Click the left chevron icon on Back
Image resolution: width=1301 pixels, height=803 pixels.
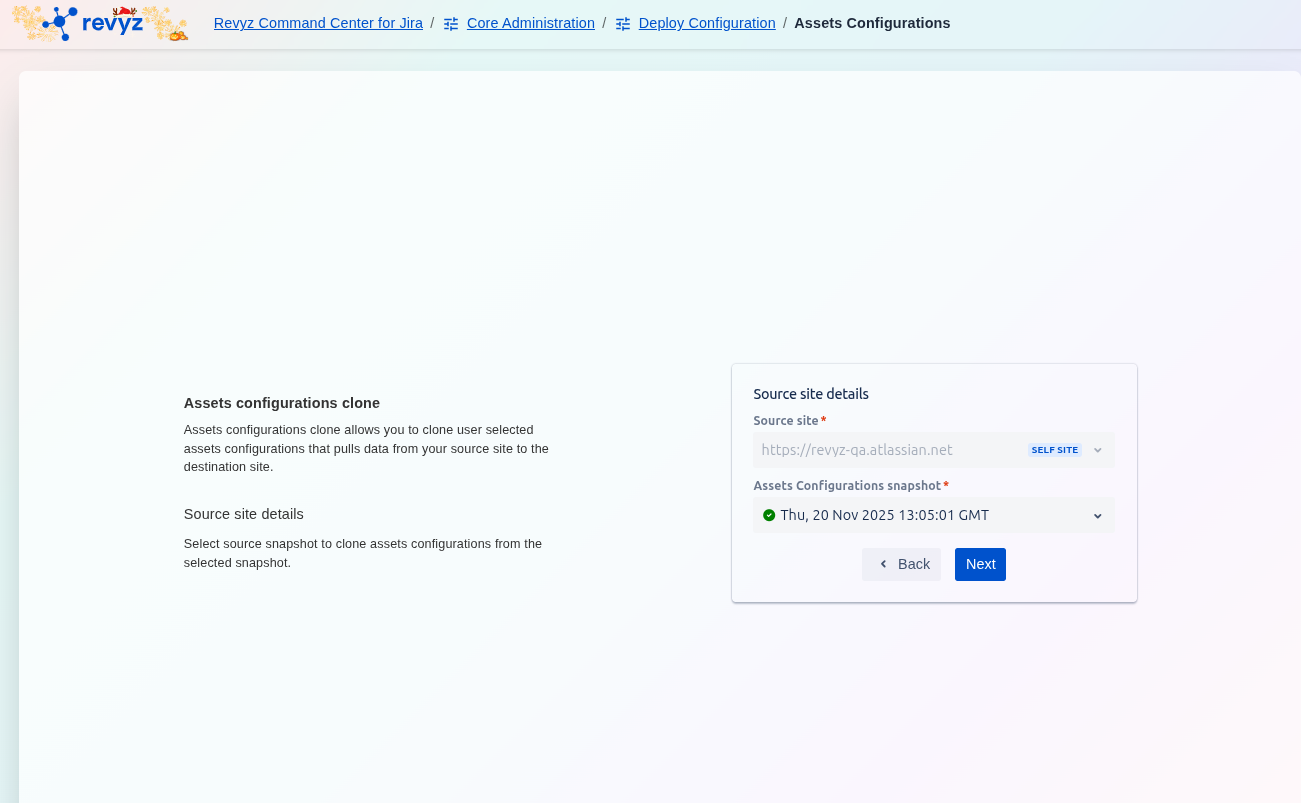click(x=883, y=565)
